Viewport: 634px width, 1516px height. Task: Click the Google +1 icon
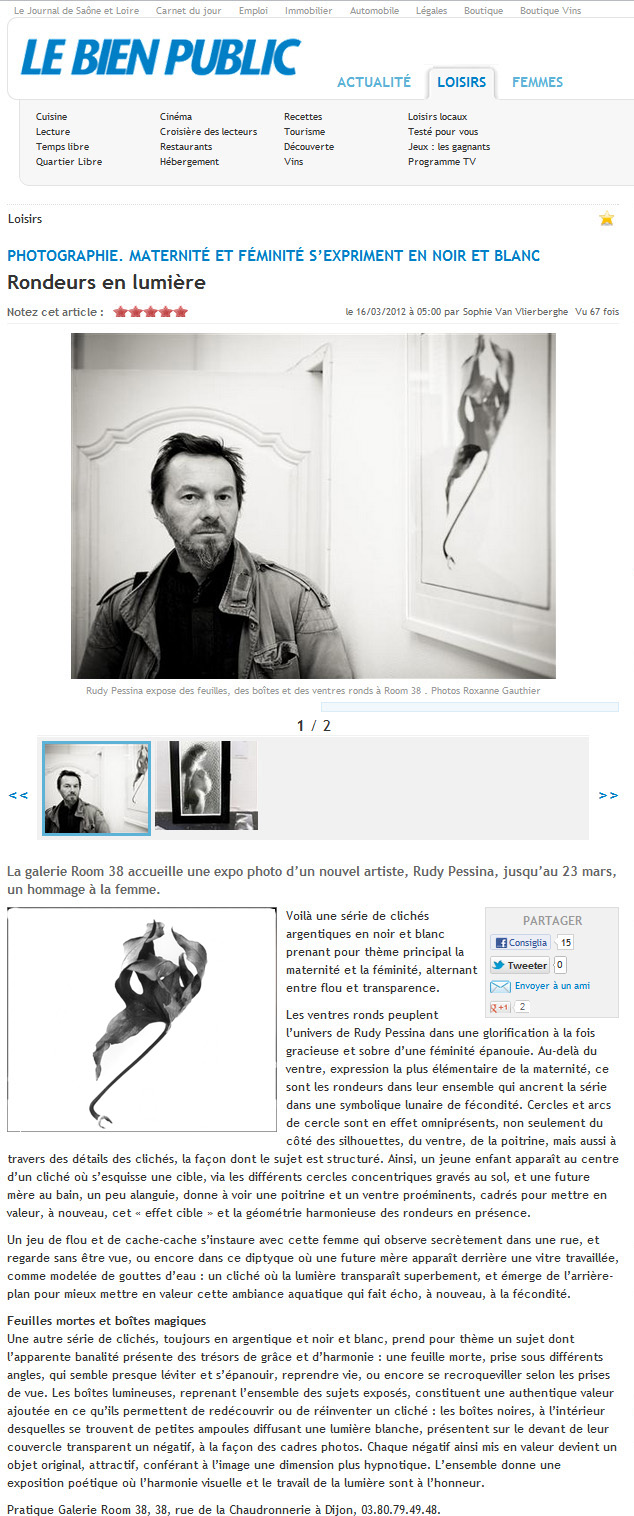(500, 1007)
